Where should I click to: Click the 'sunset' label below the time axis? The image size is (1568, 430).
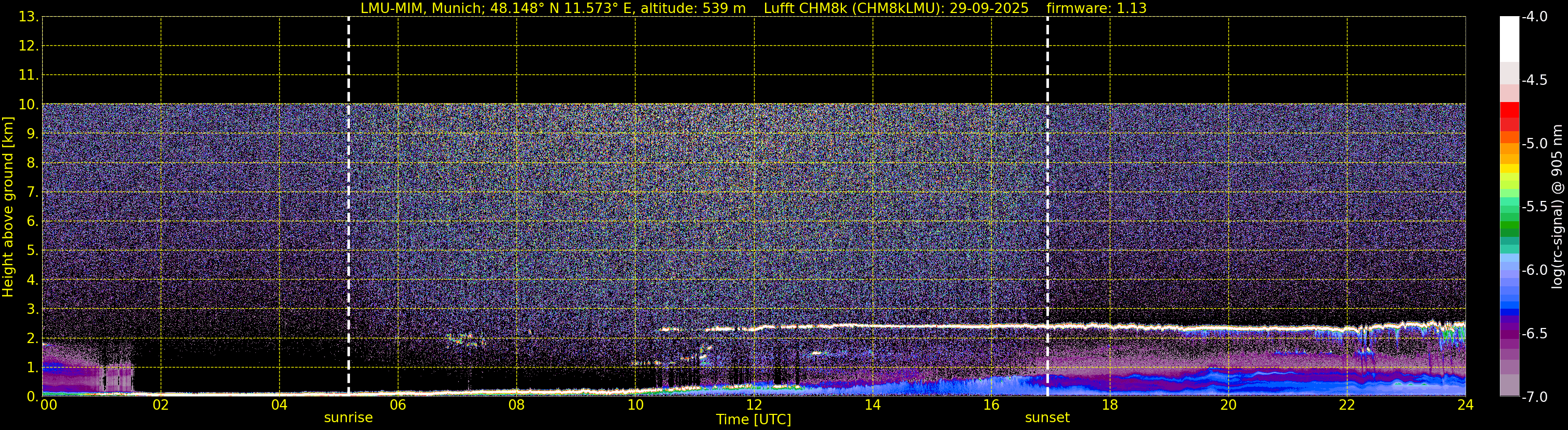pyautogui.click(x=1047, y=418)
